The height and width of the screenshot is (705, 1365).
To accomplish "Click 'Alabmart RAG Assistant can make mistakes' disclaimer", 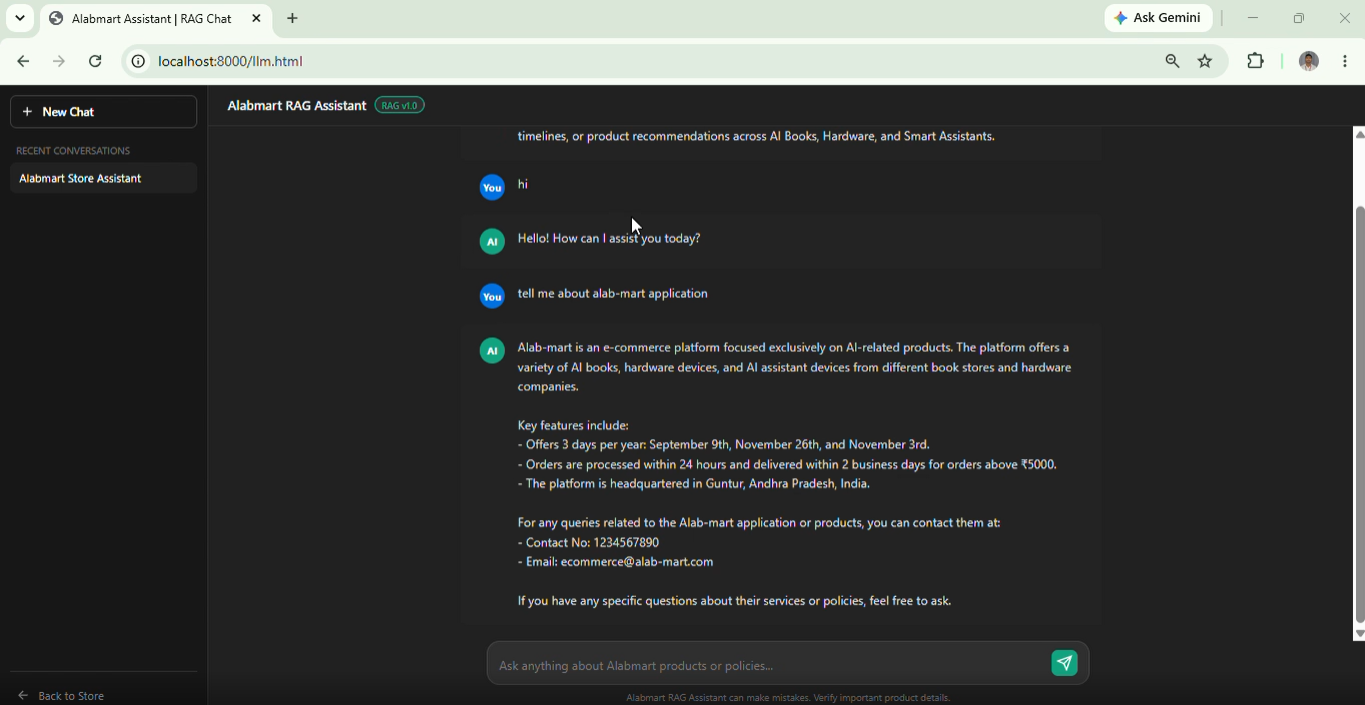I will pos(788,698).
